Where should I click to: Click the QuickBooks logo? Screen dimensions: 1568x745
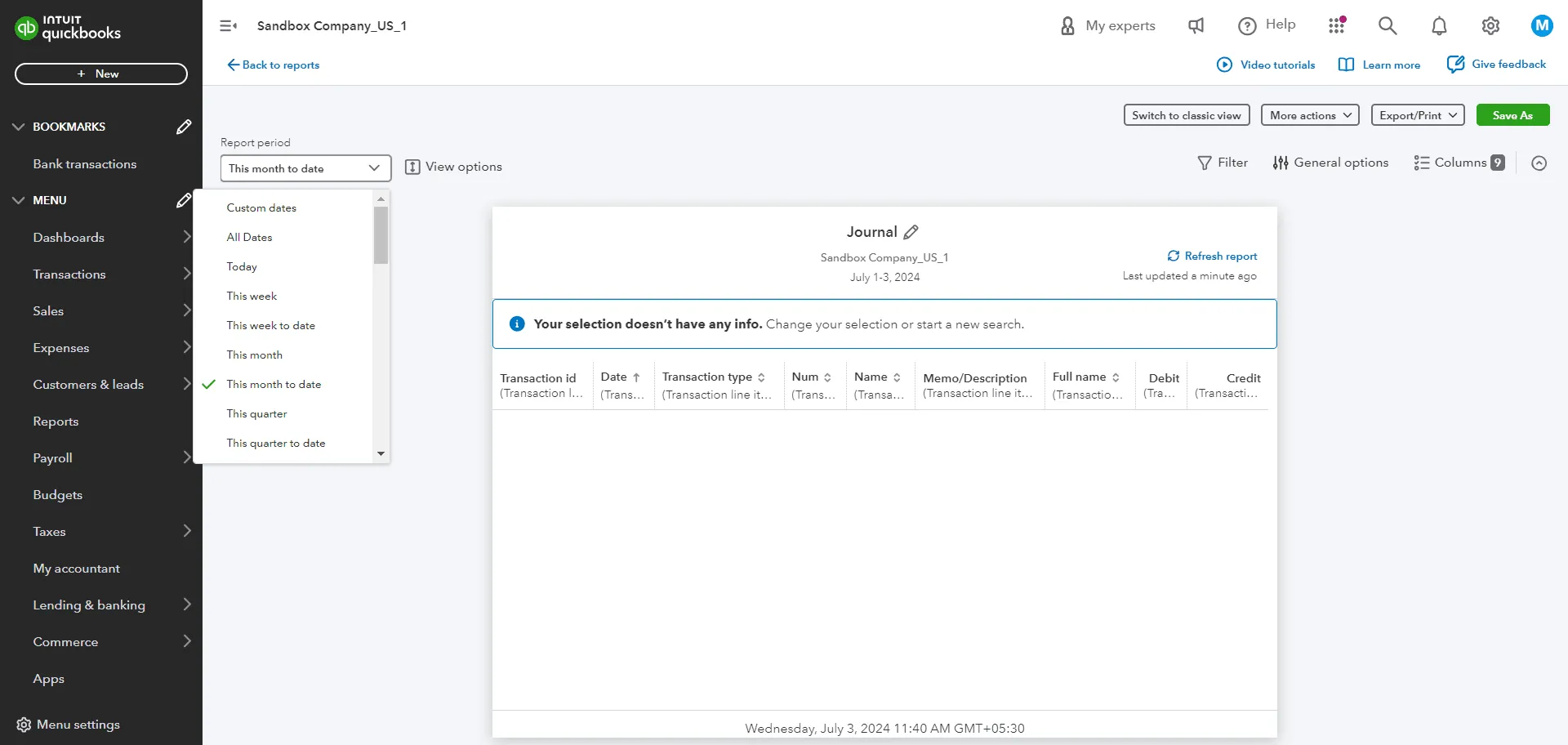pyautogui.click(x=68, y=28)
